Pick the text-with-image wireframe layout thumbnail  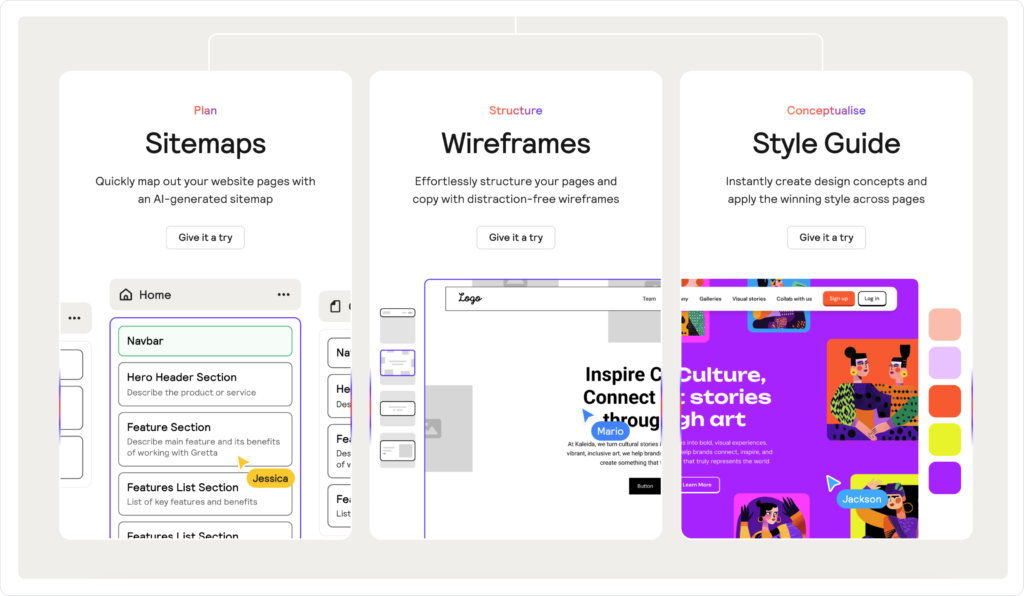[x=397, y=452]
